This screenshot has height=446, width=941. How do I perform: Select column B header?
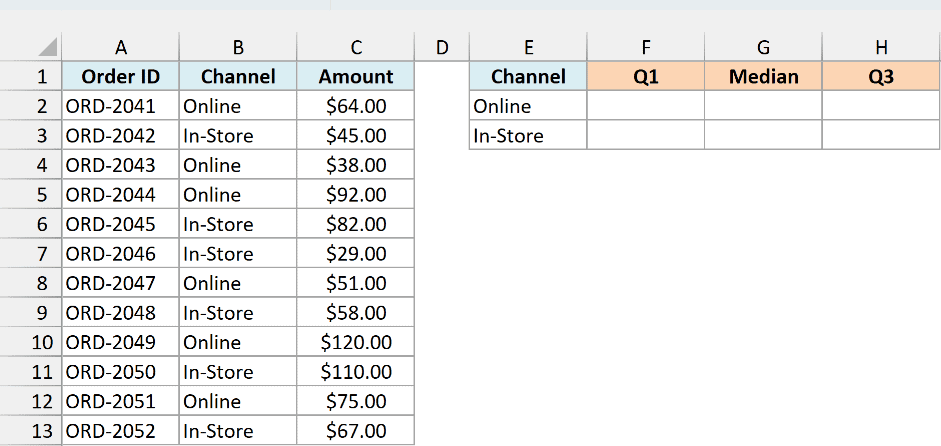coord(238,47)
